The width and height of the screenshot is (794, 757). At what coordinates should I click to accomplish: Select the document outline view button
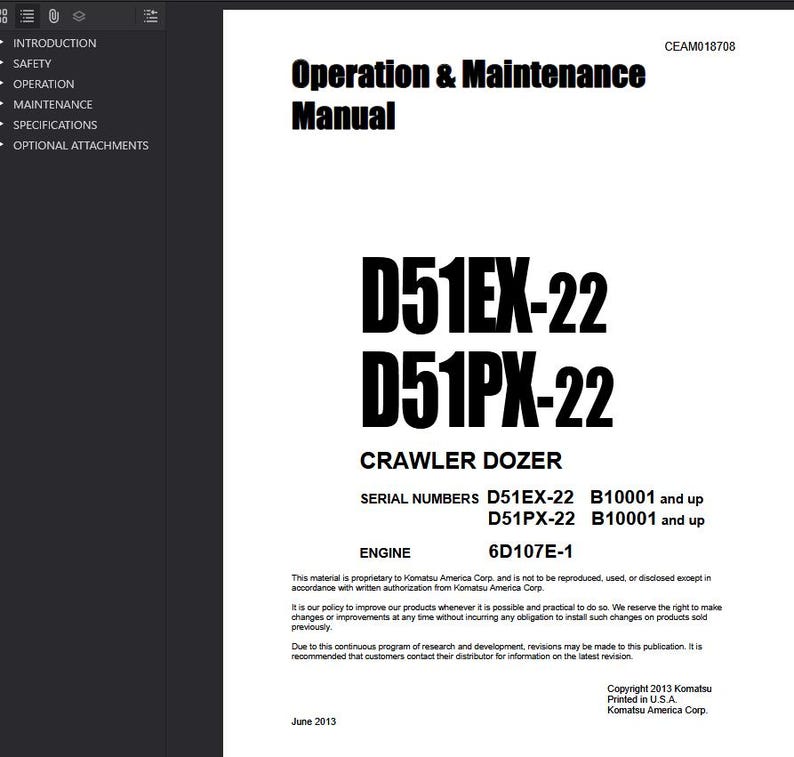27,16
